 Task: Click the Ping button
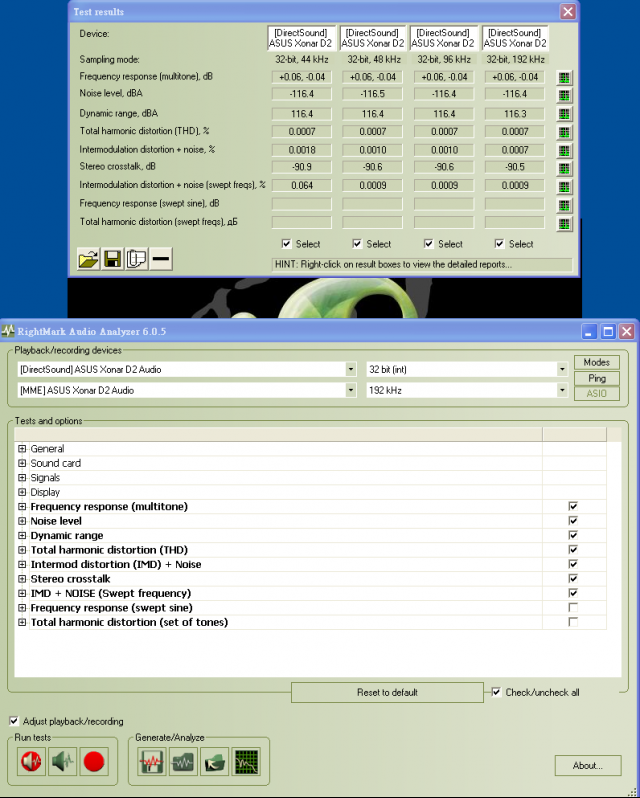597,378
